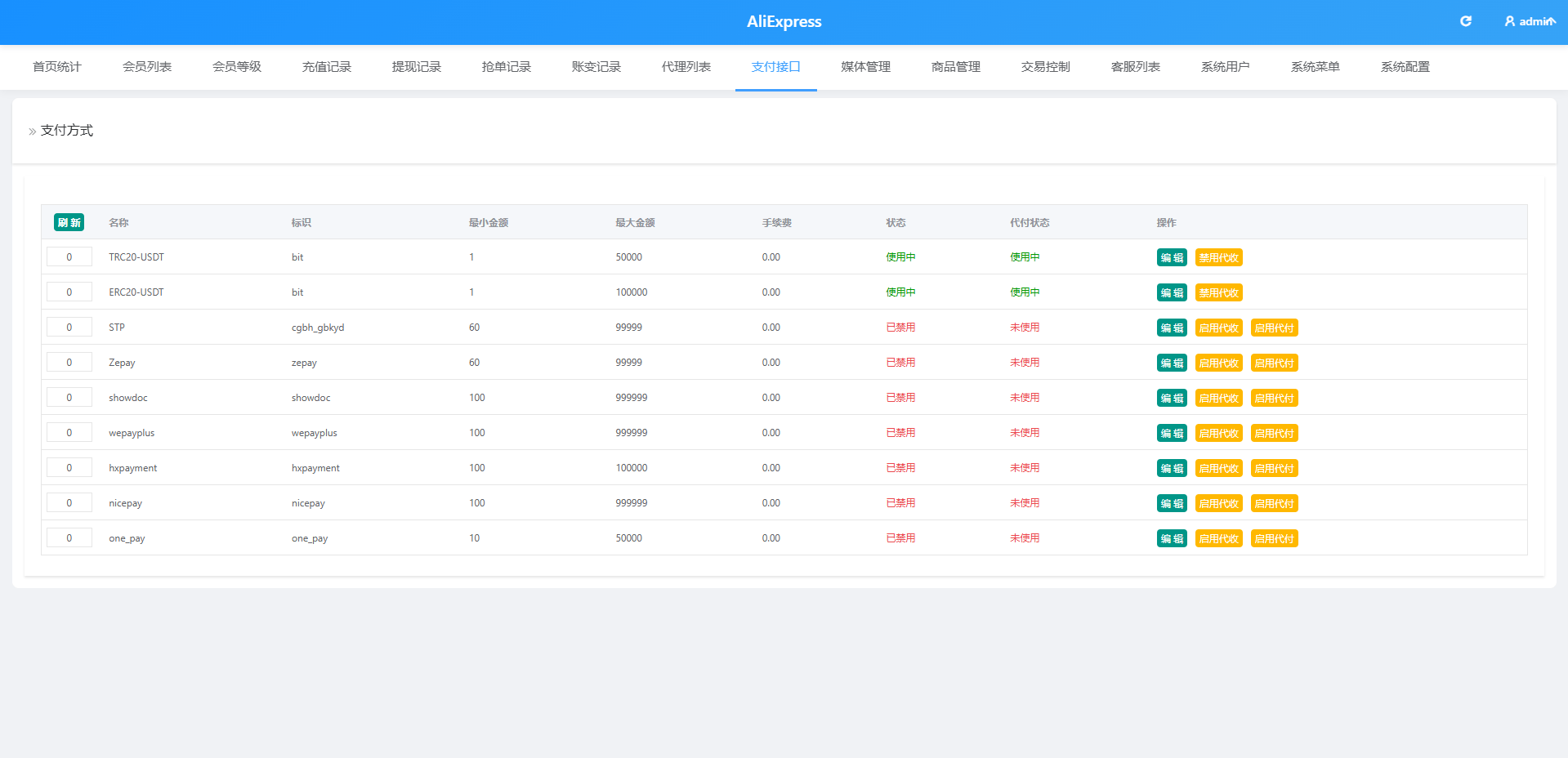The image size is (1568, 758).
Task: Disable 代收 for ERC20-USDT row
Action: pyautogui.click(x=1218, y=292)
